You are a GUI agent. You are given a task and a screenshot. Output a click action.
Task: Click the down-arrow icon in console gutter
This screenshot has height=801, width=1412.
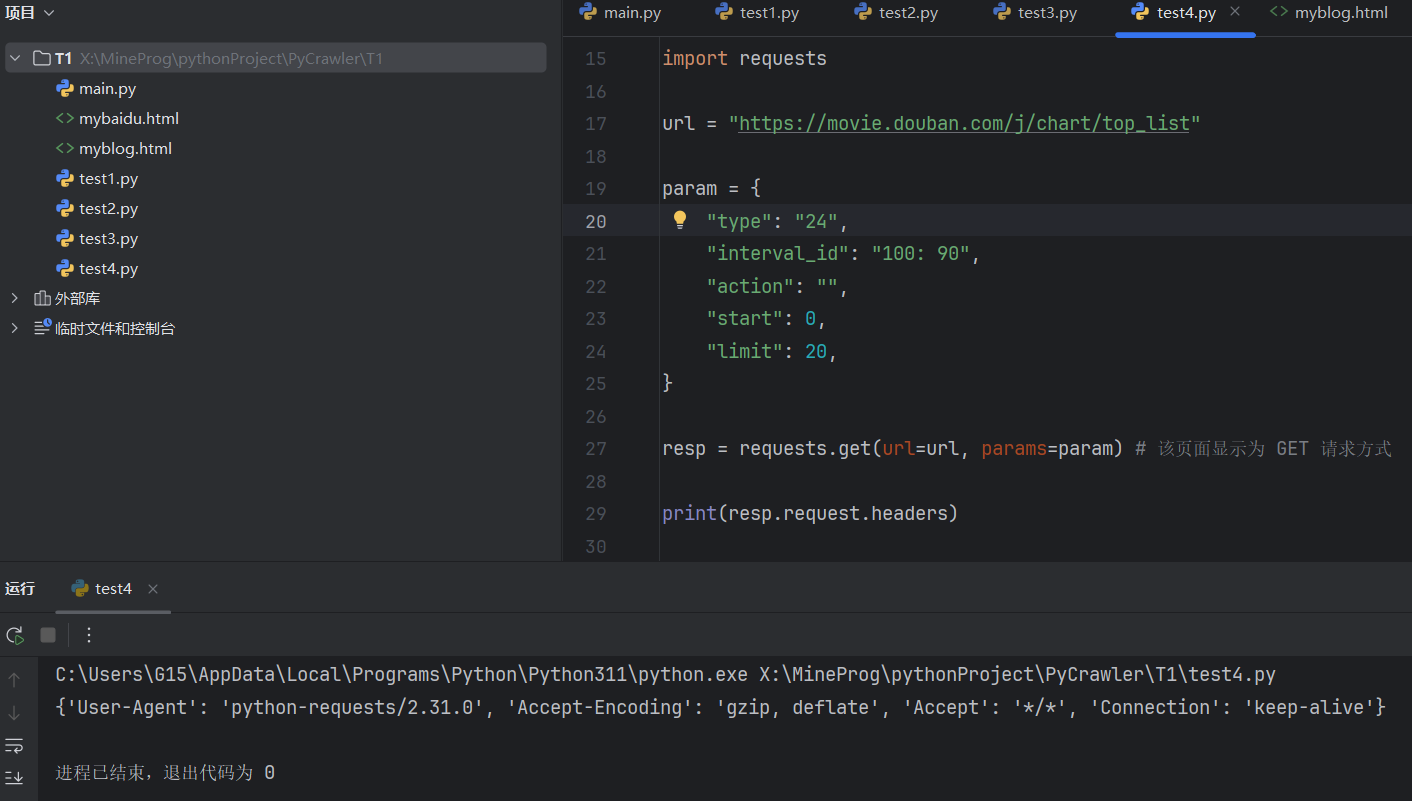point(14,713)
